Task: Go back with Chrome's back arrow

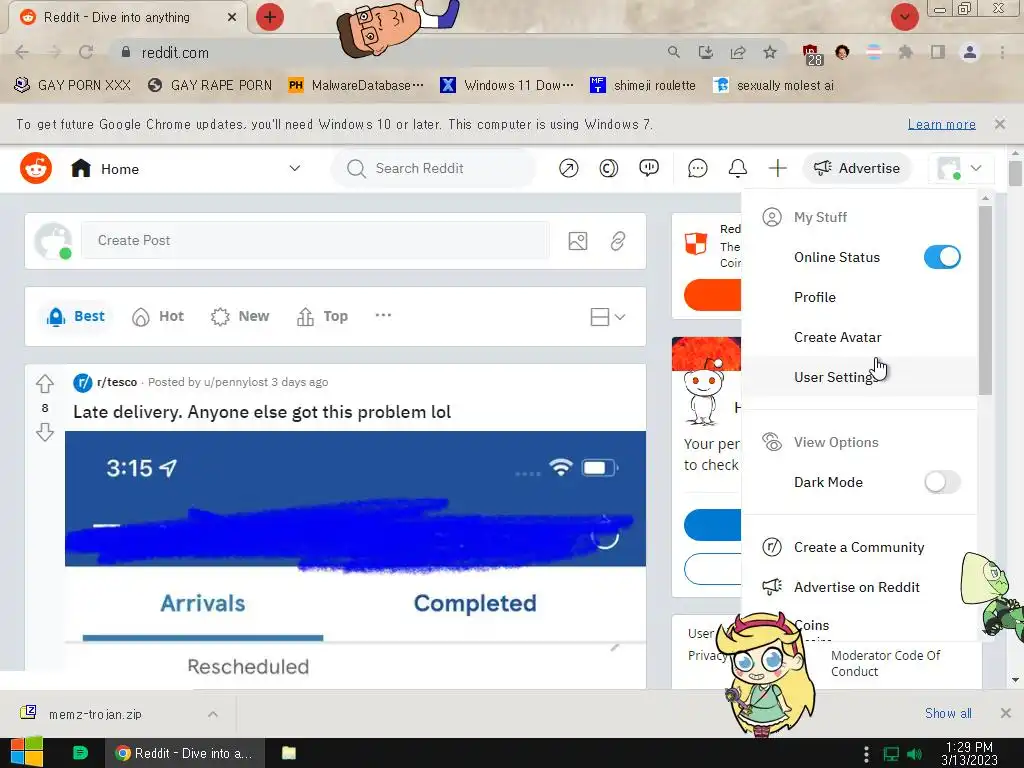Action: [22, 52]
